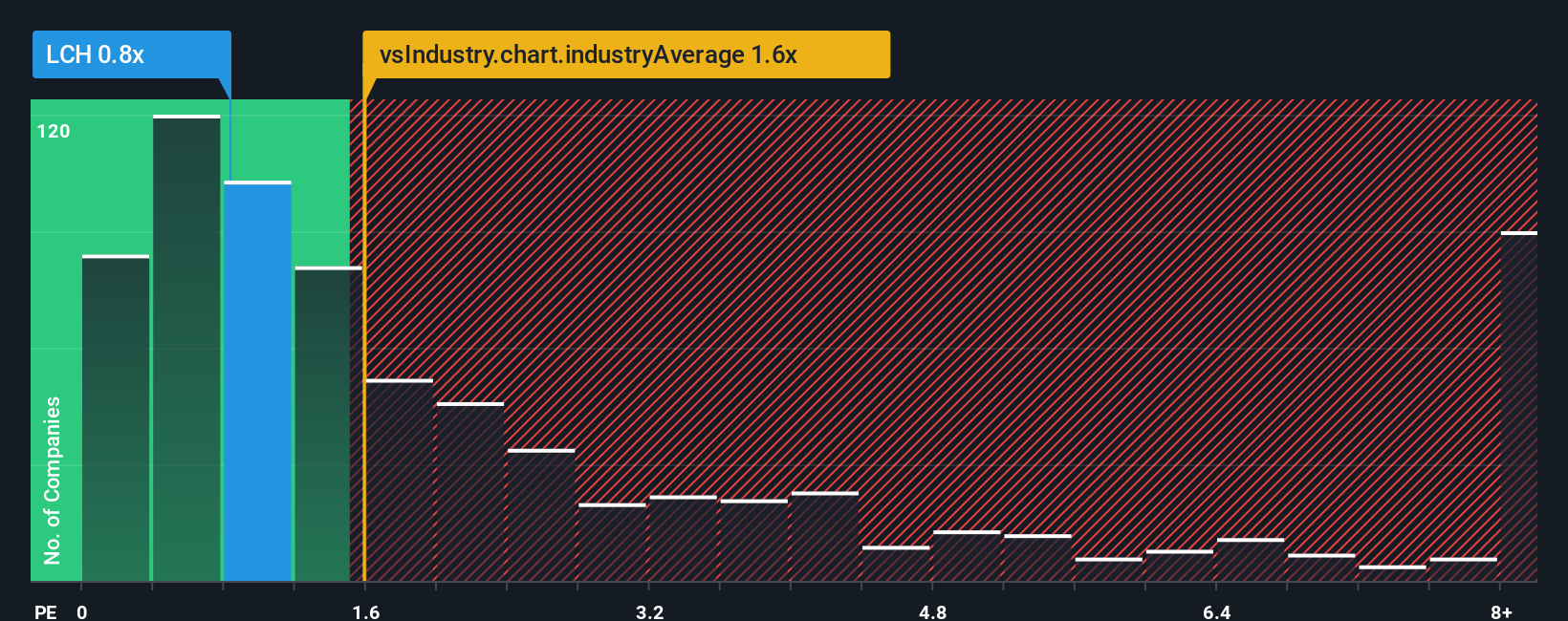
Task: Select the tallest histogram bar reaching 120
Action: pyautogui.click(x=186, y=348)
